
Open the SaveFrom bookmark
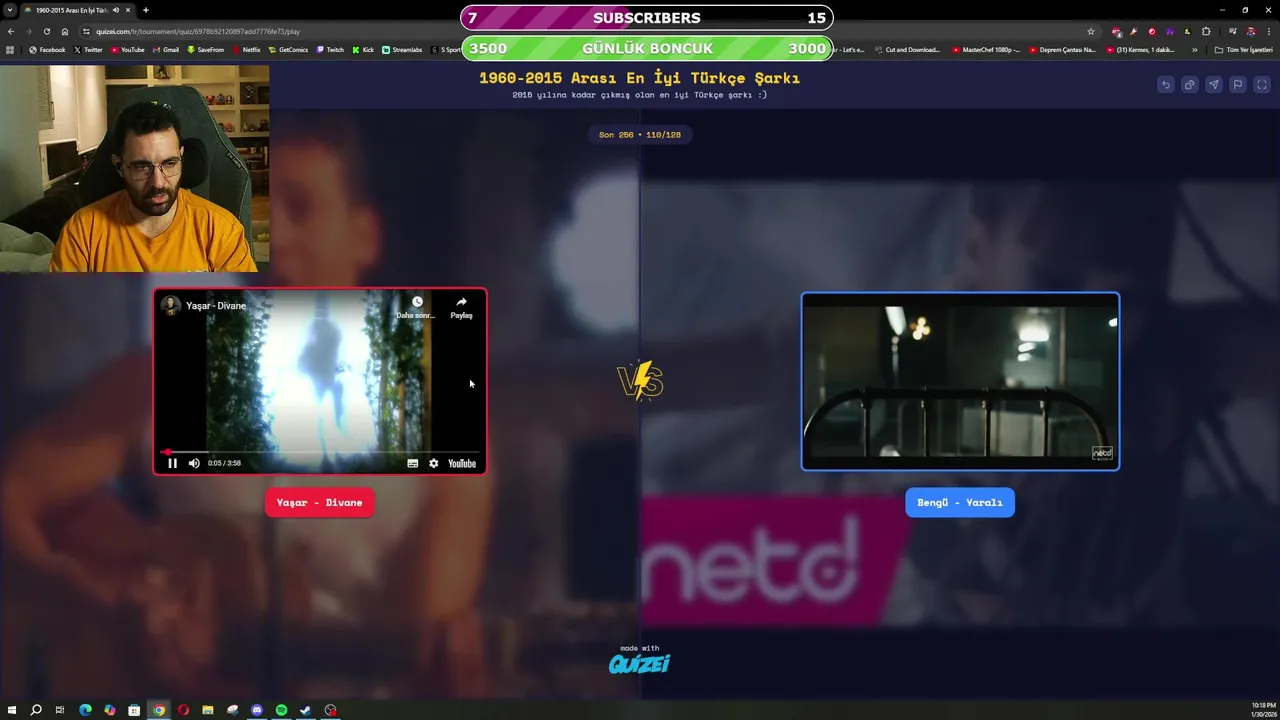(205, 49)
